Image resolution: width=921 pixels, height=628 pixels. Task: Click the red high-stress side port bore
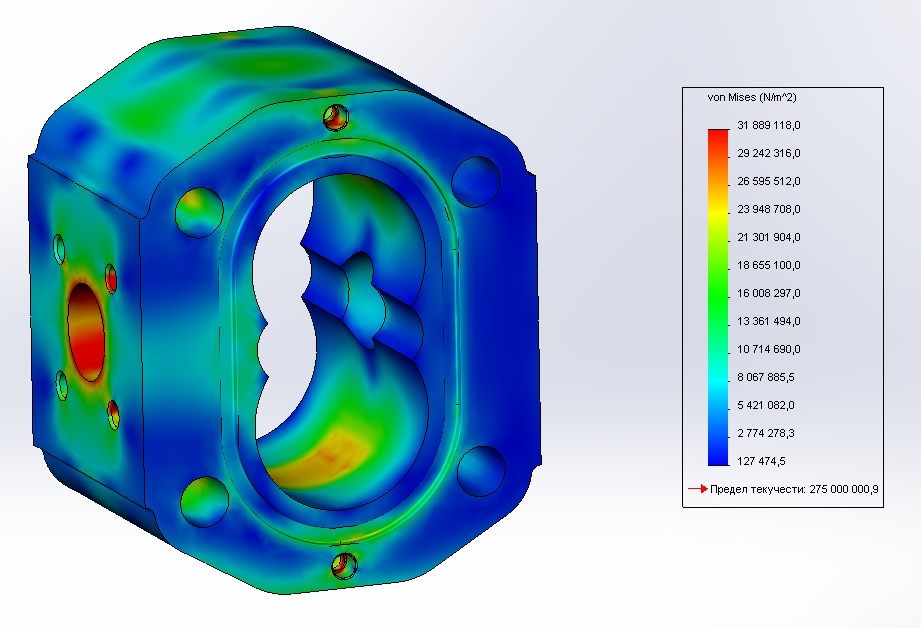[86, 332]
